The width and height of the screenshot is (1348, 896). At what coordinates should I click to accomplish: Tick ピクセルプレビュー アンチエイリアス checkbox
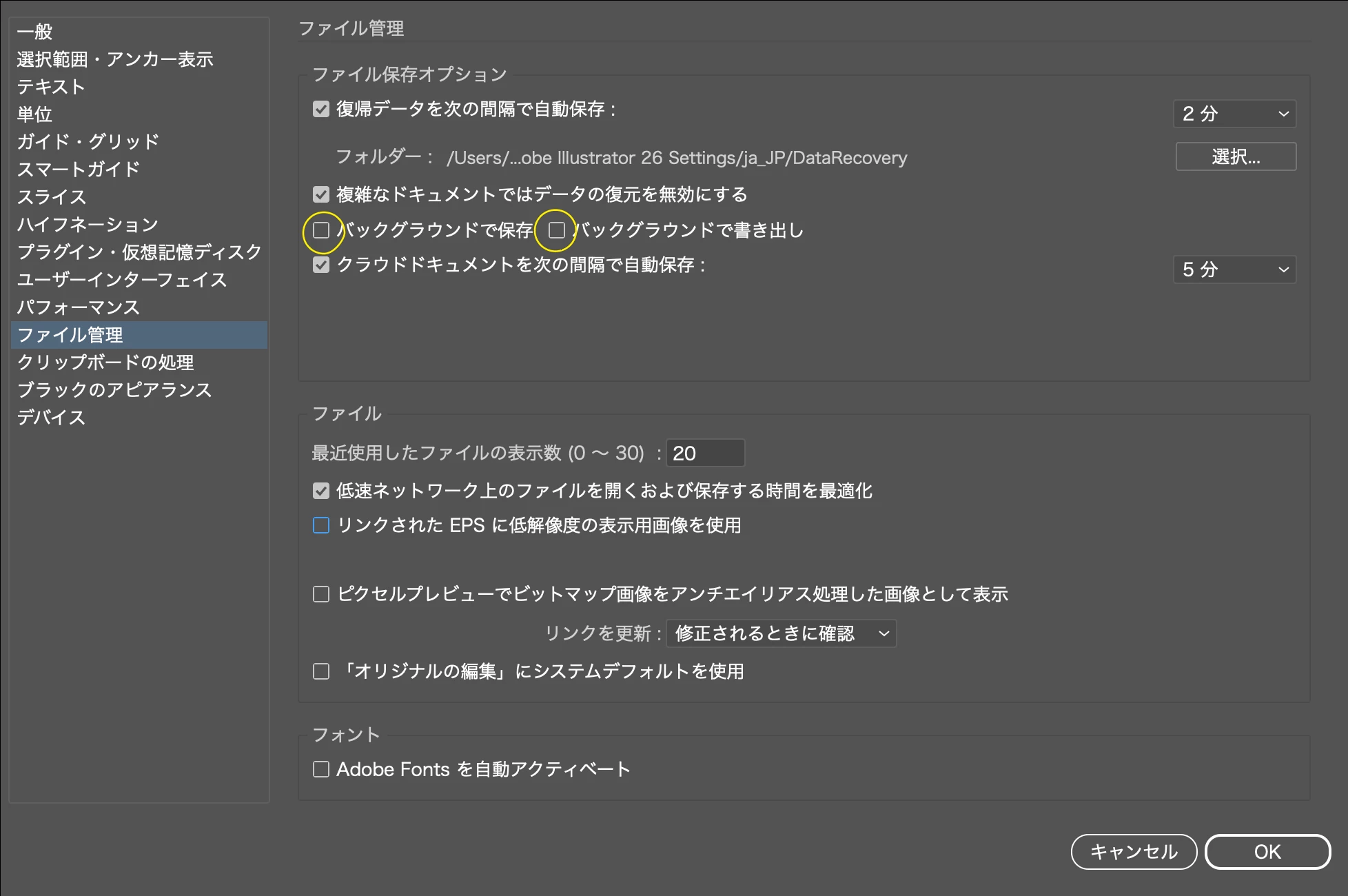[321, 594]
